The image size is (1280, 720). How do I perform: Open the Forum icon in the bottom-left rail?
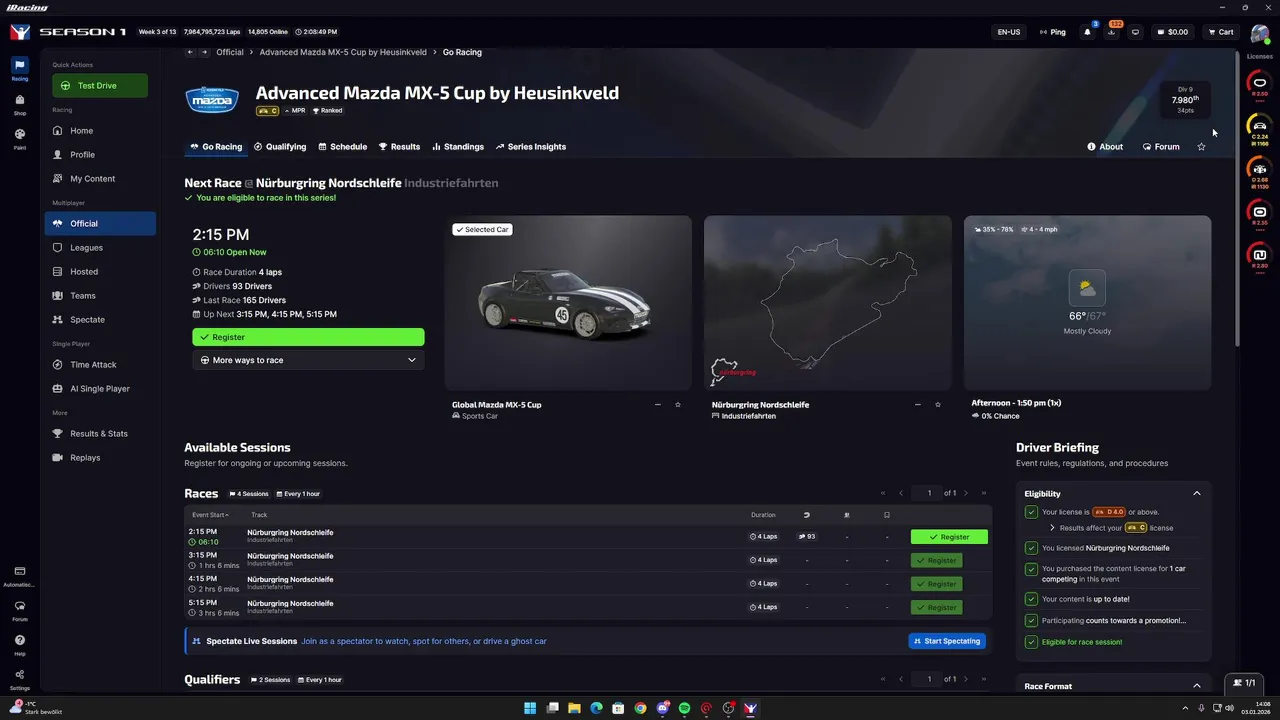tap(19, 610)
